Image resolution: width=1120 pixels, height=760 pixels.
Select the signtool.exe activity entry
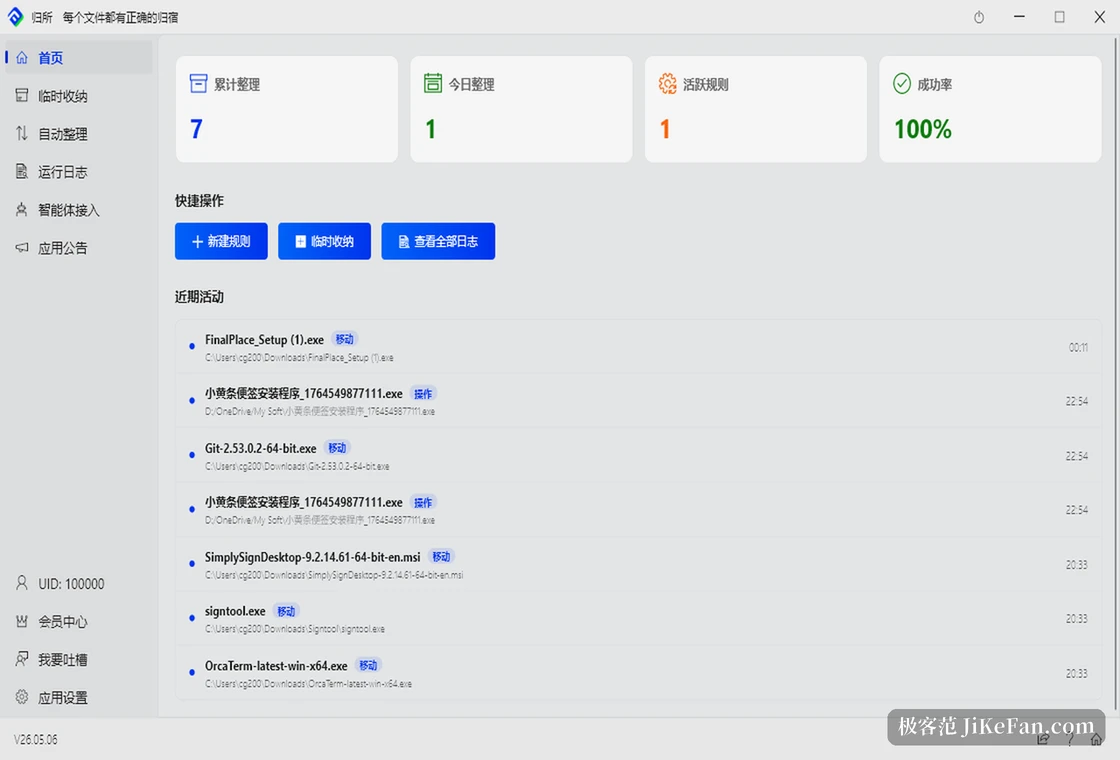639,619
